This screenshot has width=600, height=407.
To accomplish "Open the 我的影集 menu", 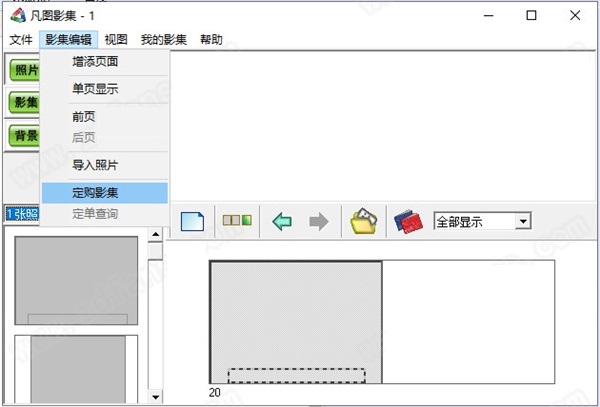I will (163, 39).
